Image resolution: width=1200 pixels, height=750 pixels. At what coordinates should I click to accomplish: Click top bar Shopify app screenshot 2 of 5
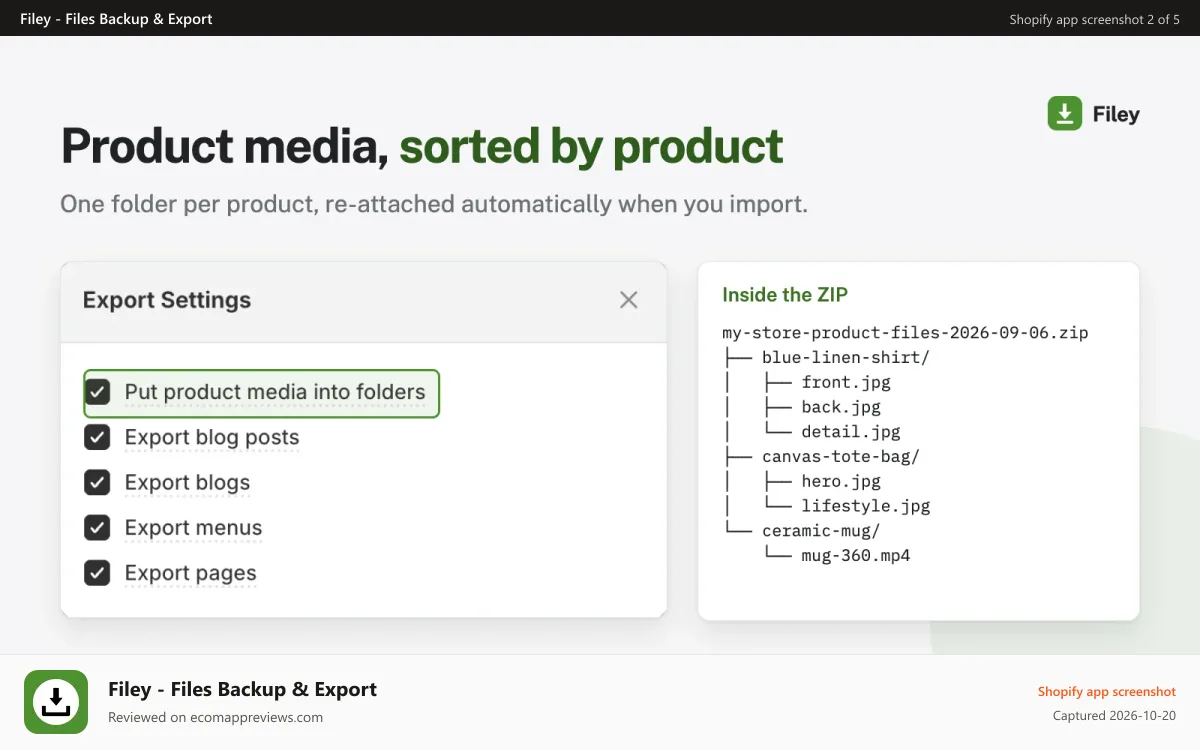click(1094, 19)
